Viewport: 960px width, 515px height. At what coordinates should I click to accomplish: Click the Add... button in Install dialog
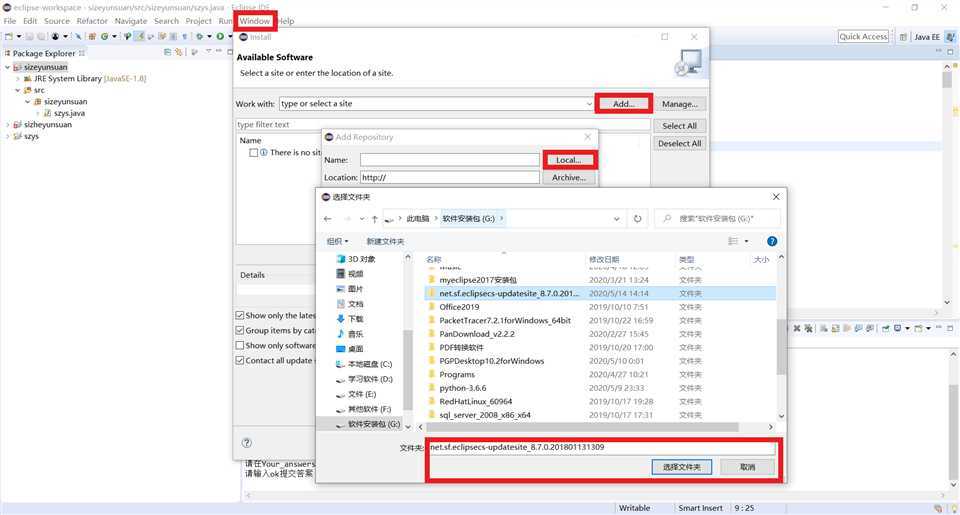pos(624,104)
